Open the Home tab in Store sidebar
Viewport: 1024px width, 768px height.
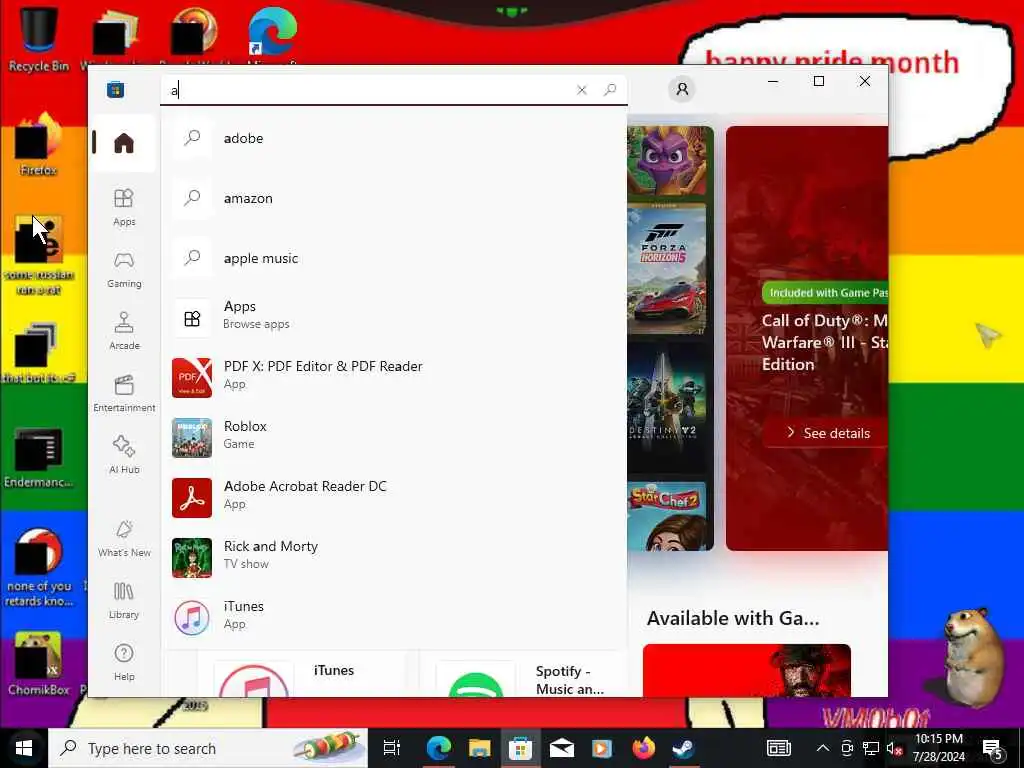[x=123, y=142]
